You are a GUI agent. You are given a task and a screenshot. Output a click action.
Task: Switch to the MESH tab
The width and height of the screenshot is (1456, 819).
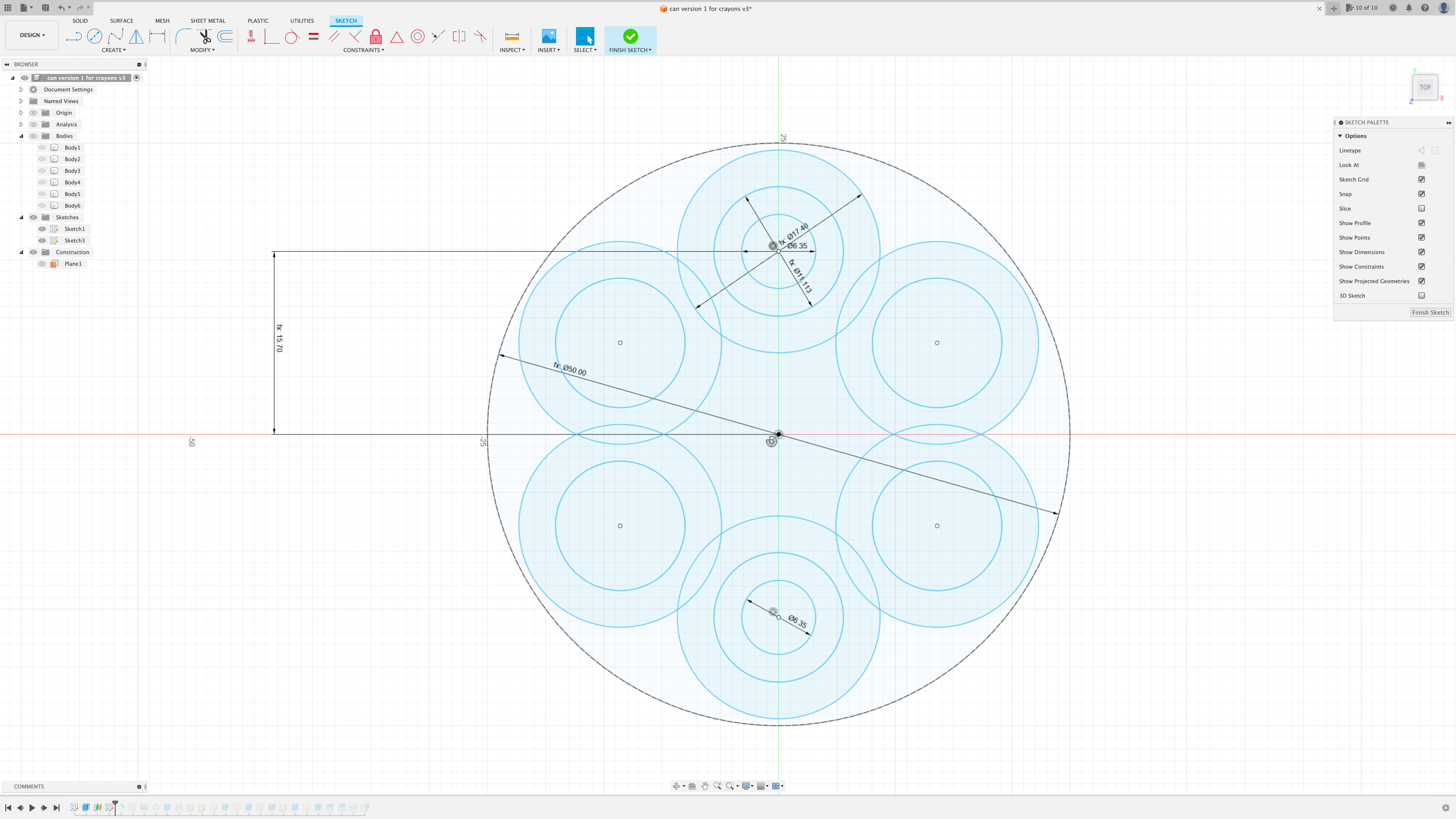coord(162,21)
